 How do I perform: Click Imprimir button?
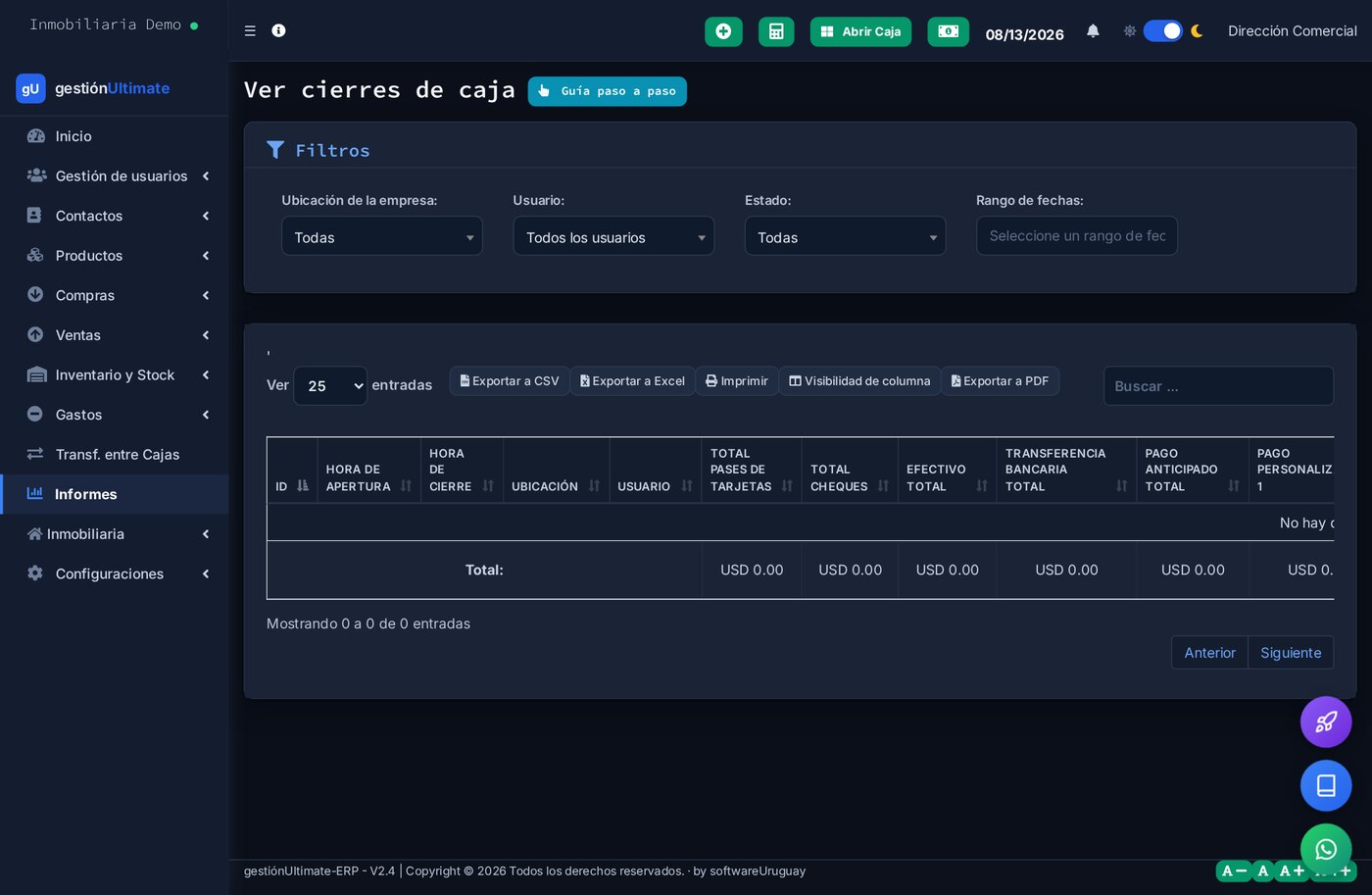tap(737, 380)
